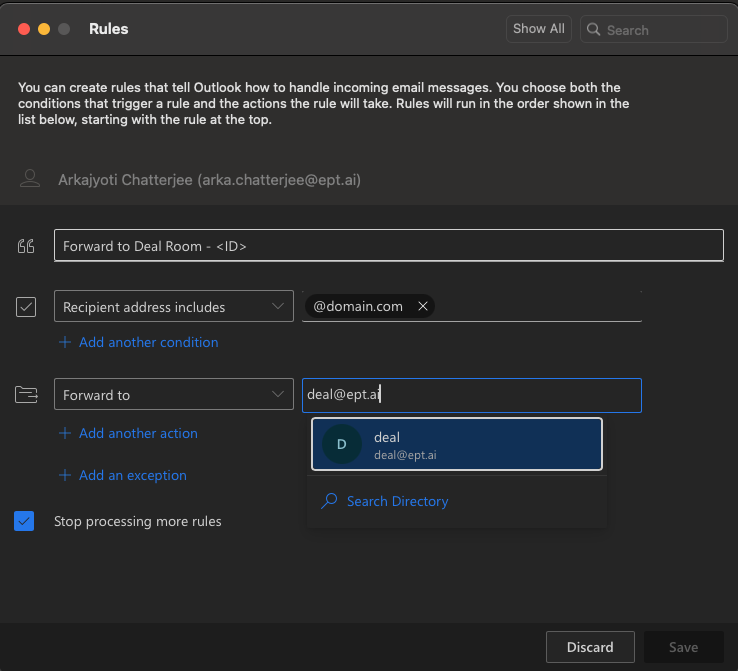The height and width of the screenshot is (671, 738).
Task: Toggle the condition row checkbox
Action: point(26,307)
